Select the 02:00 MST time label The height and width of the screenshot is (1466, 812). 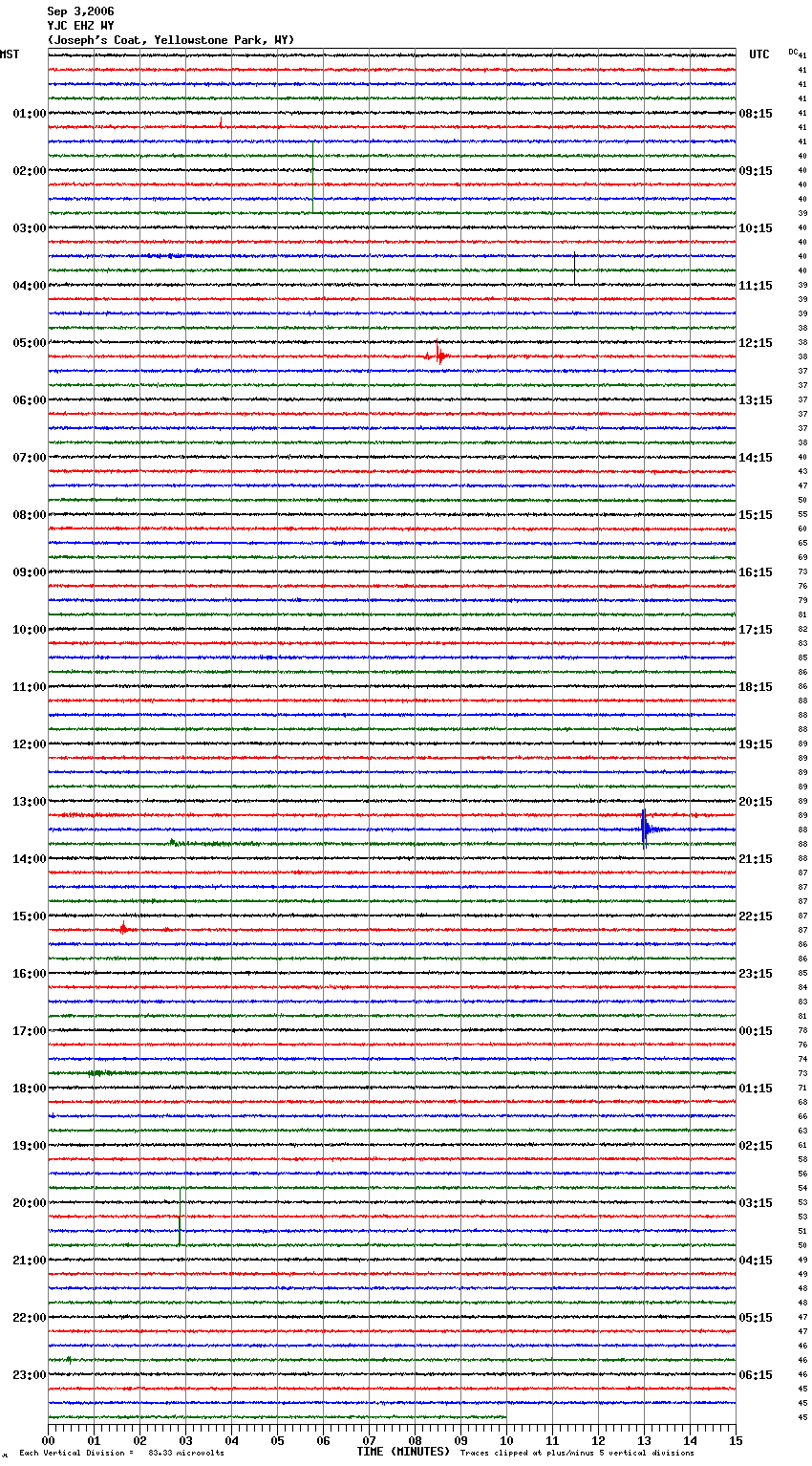[x=30, y=171]
